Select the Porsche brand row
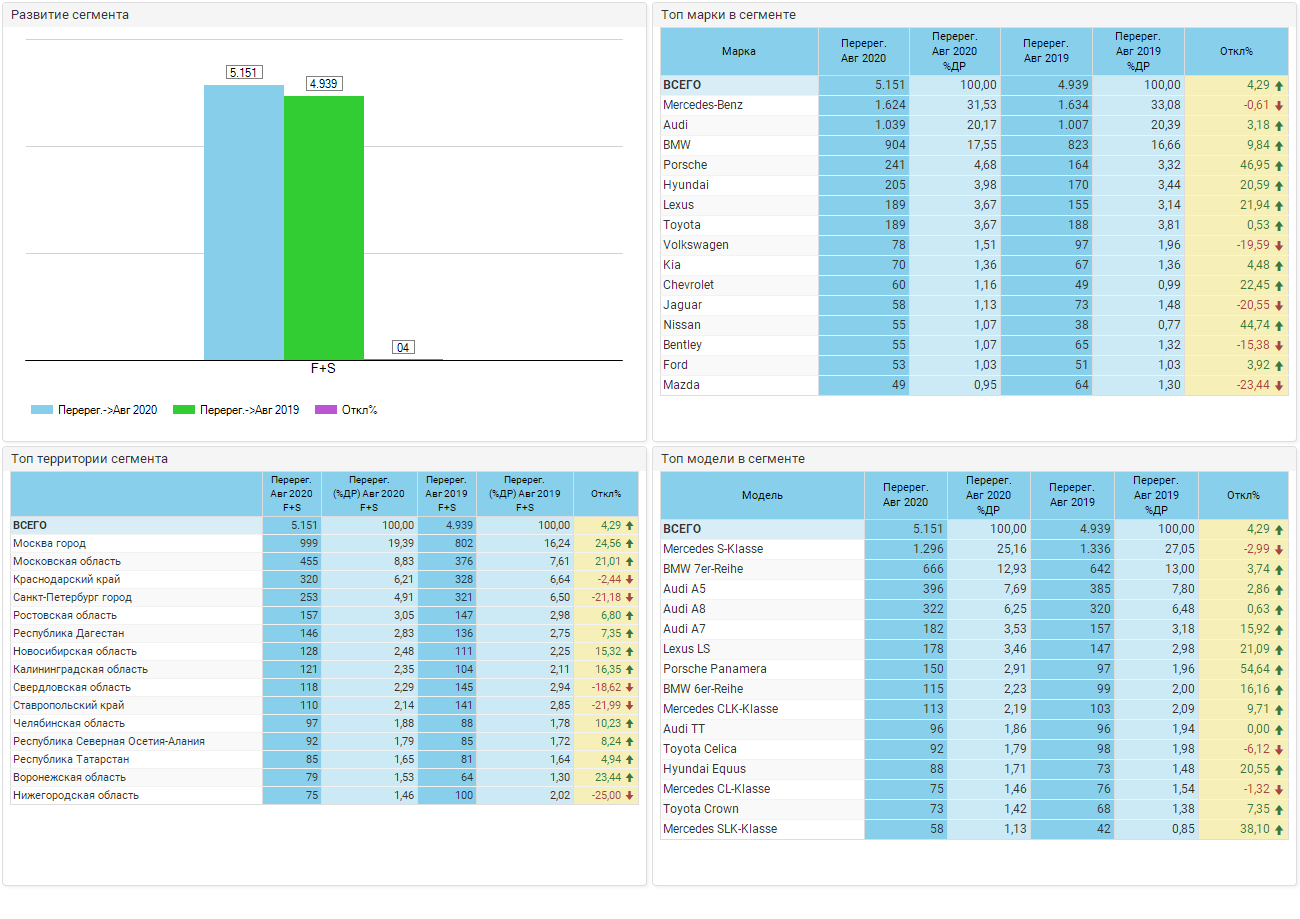Viewport: 1300px width, 919px height. (974, 165)
